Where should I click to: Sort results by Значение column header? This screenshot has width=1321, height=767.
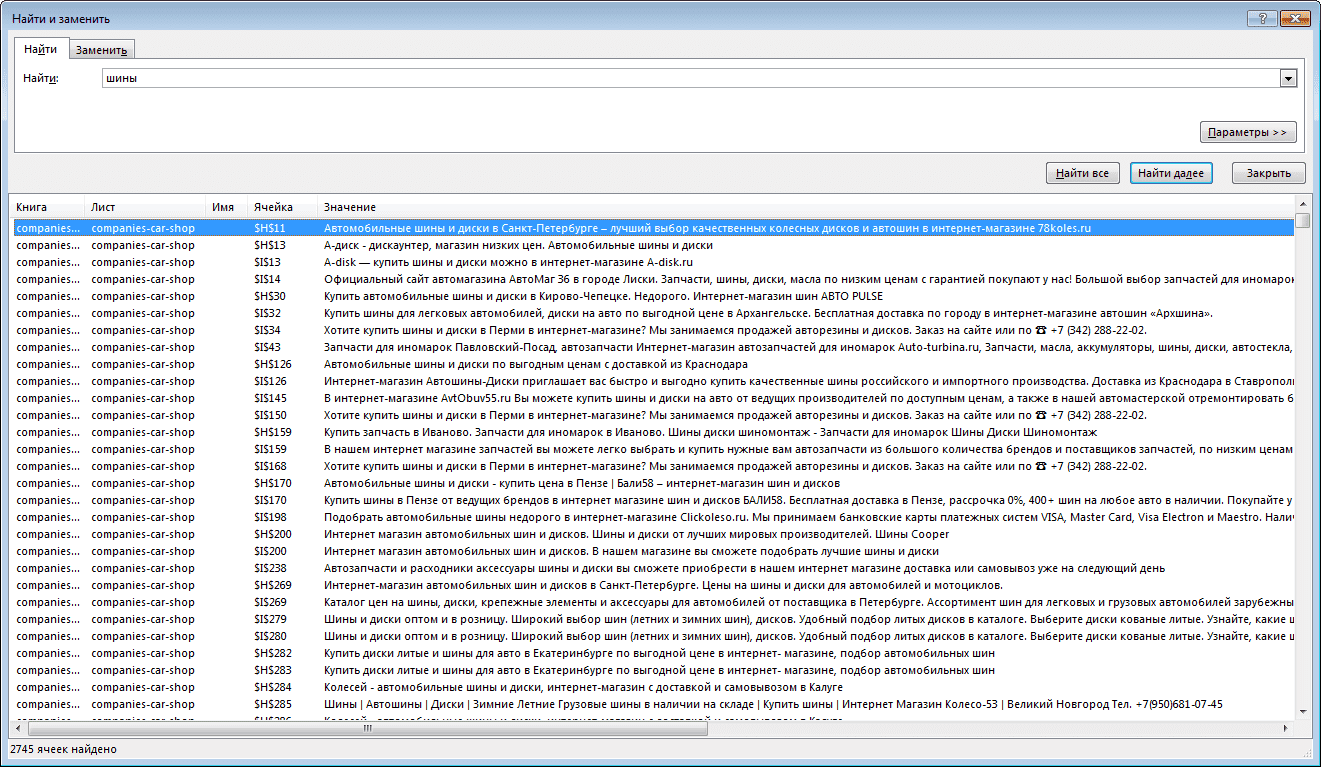(x=806, y=207)
